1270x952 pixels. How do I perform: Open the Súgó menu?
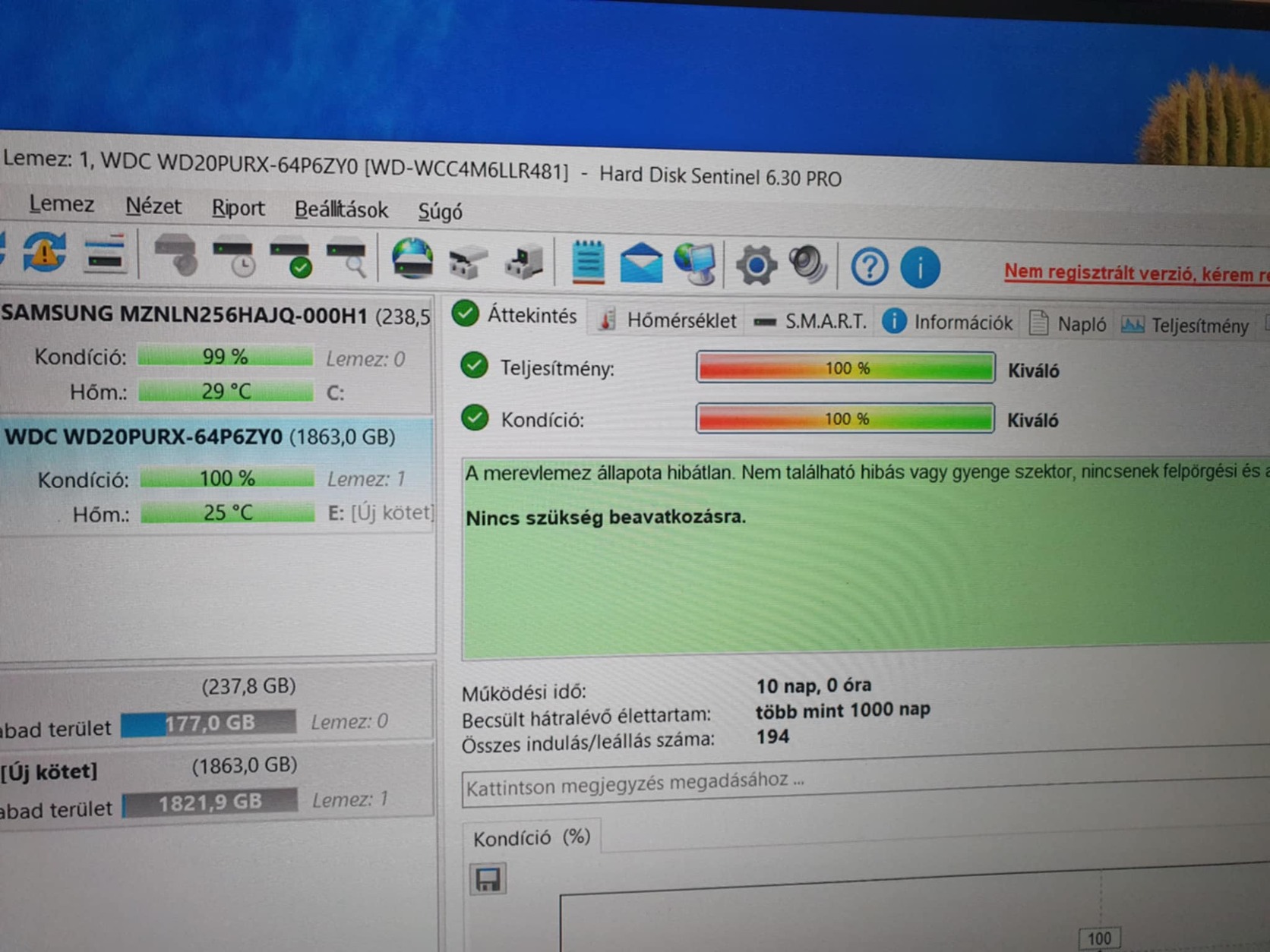tap(440, 212)
